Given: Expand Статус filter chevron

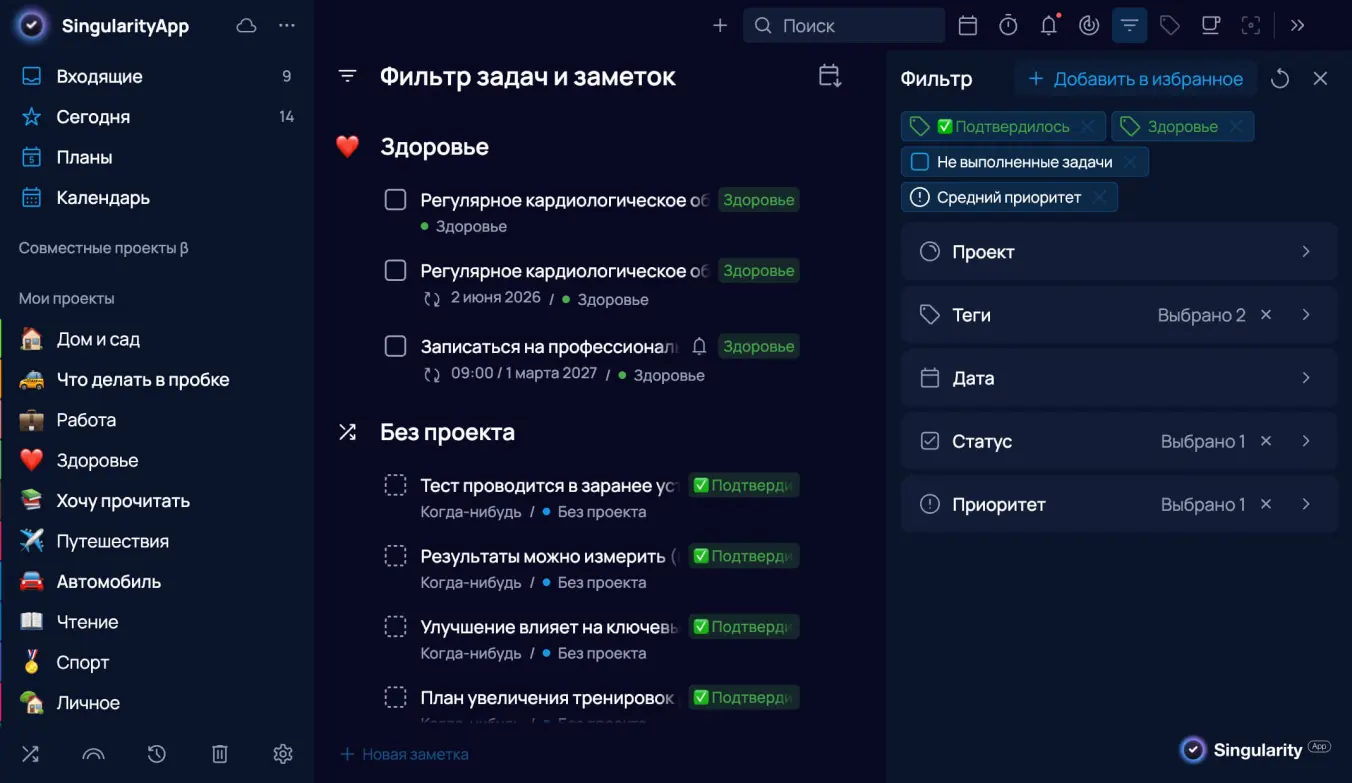Looking at the screenshot, I should 1306,441.
